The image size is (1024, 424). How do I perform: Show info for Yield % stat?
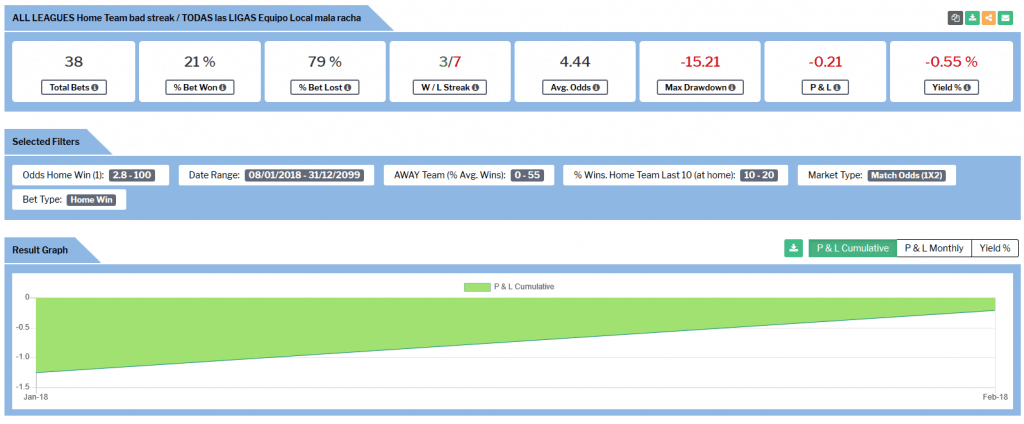tap(967, 88)
